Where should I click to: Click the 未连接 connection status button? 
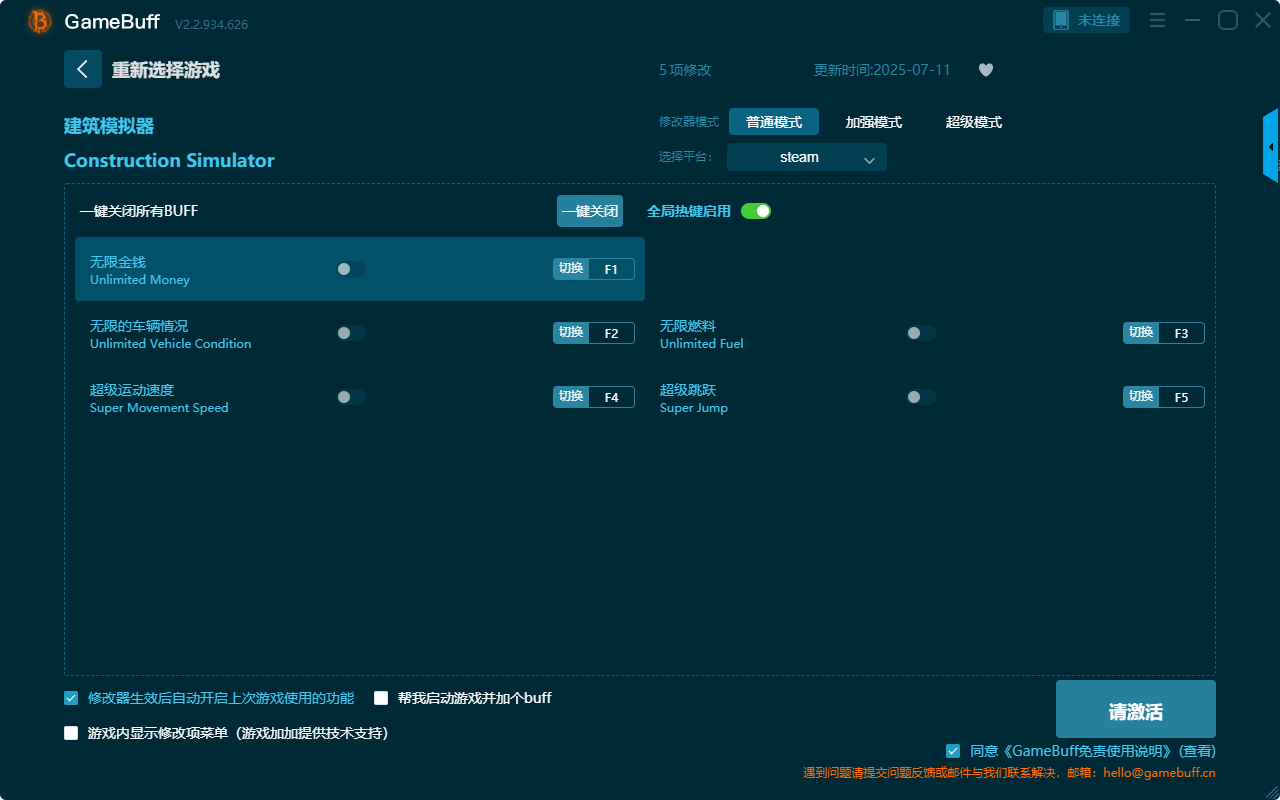point(1087,20)
